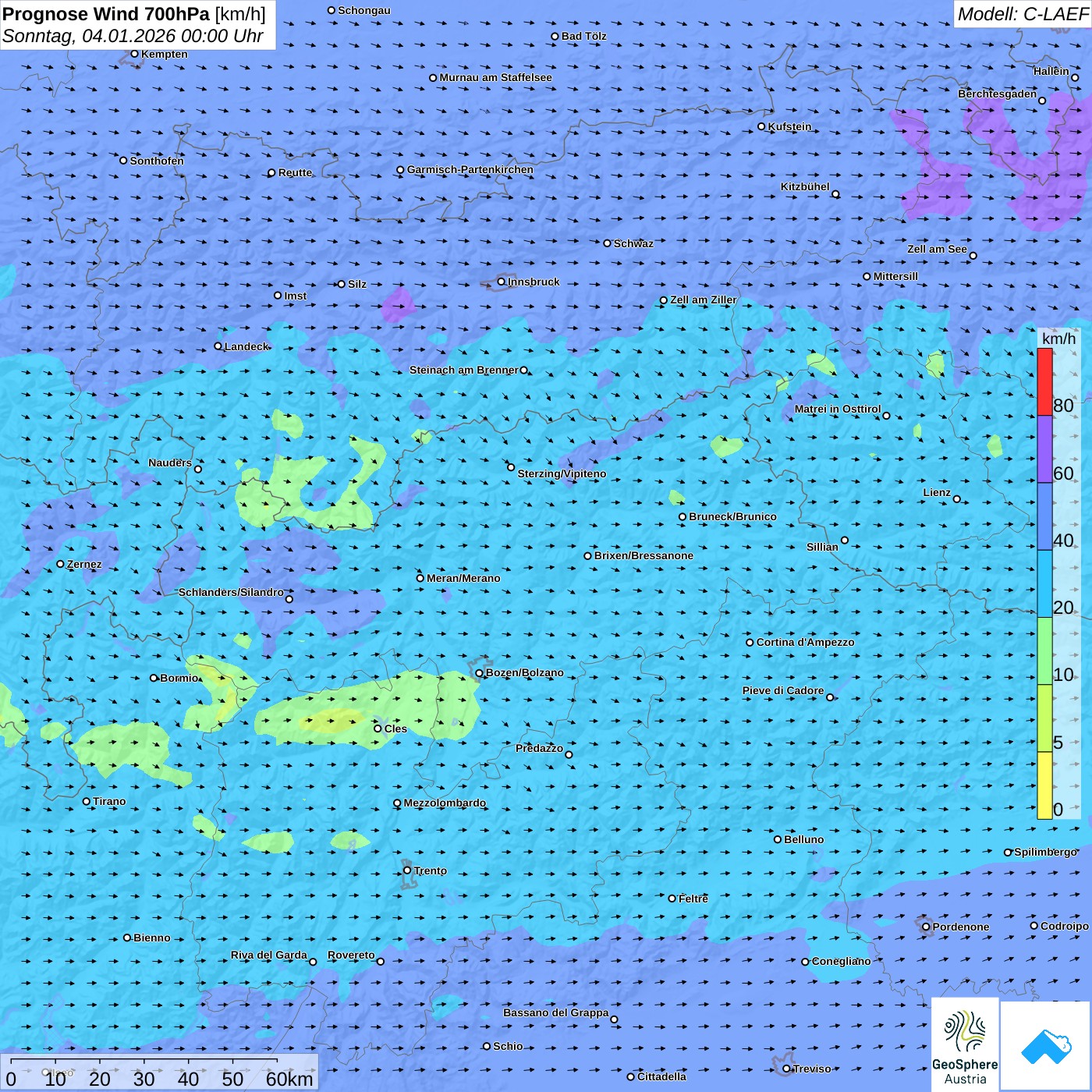Click the purple 60 km/h legend swatch

tap(1044, 449)
